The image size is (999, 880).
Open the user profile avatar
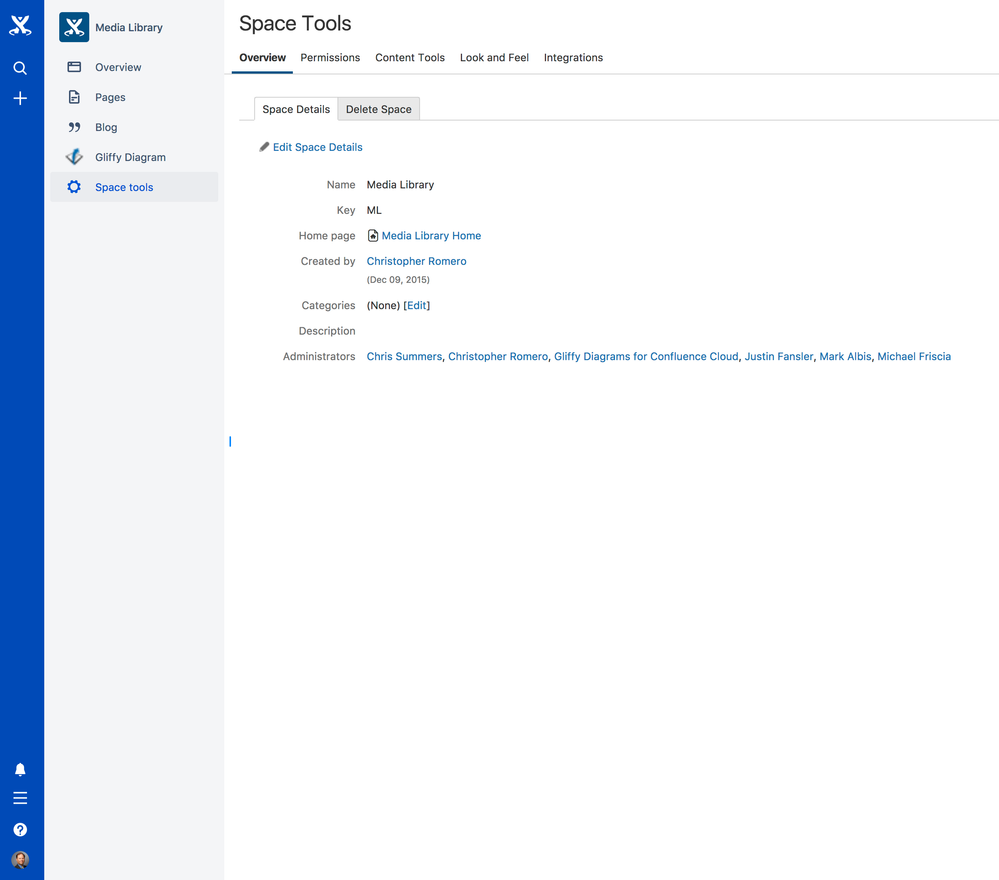pos(20,860)
